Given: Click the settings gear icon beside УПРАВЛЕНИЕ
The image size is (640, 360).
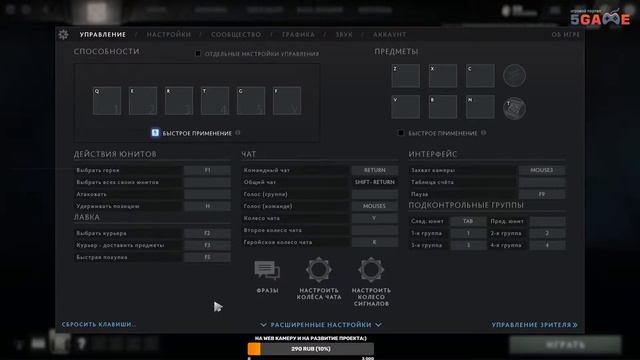Looking at the screenshot, I should pyautogui.click(x=63, y=35).
